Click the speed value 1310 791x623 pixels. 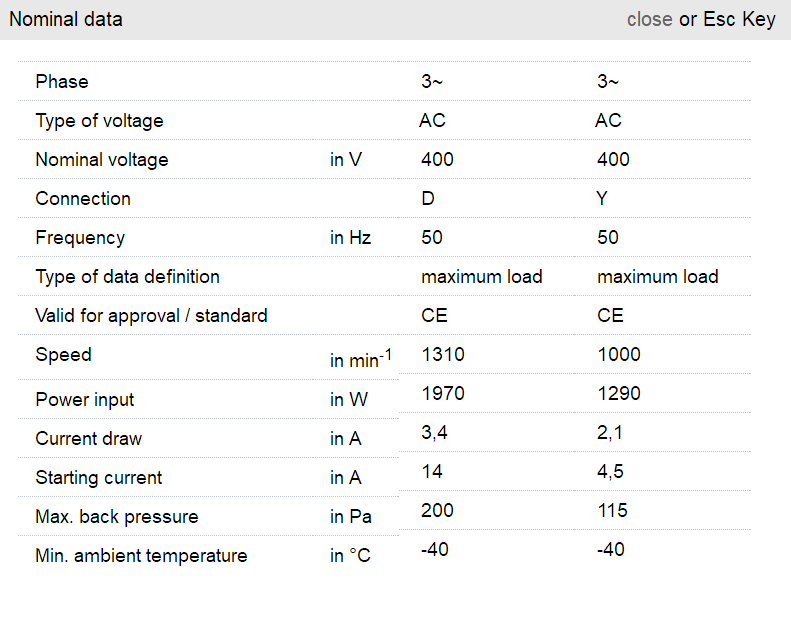(443, 355)
